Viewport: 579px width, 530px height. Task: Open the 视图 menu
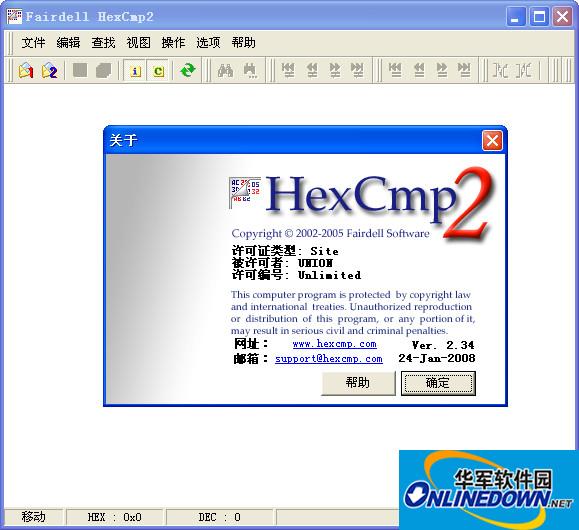(138, 43)
